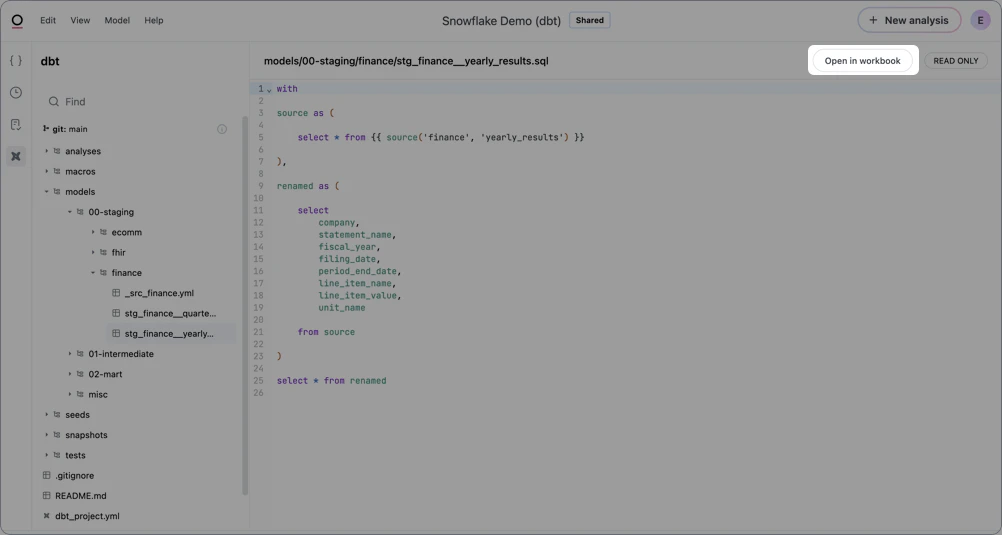Click the file icon of _src_finance.yml
The width and height of the screenshot is (1002, 535).
click(116, 293)
